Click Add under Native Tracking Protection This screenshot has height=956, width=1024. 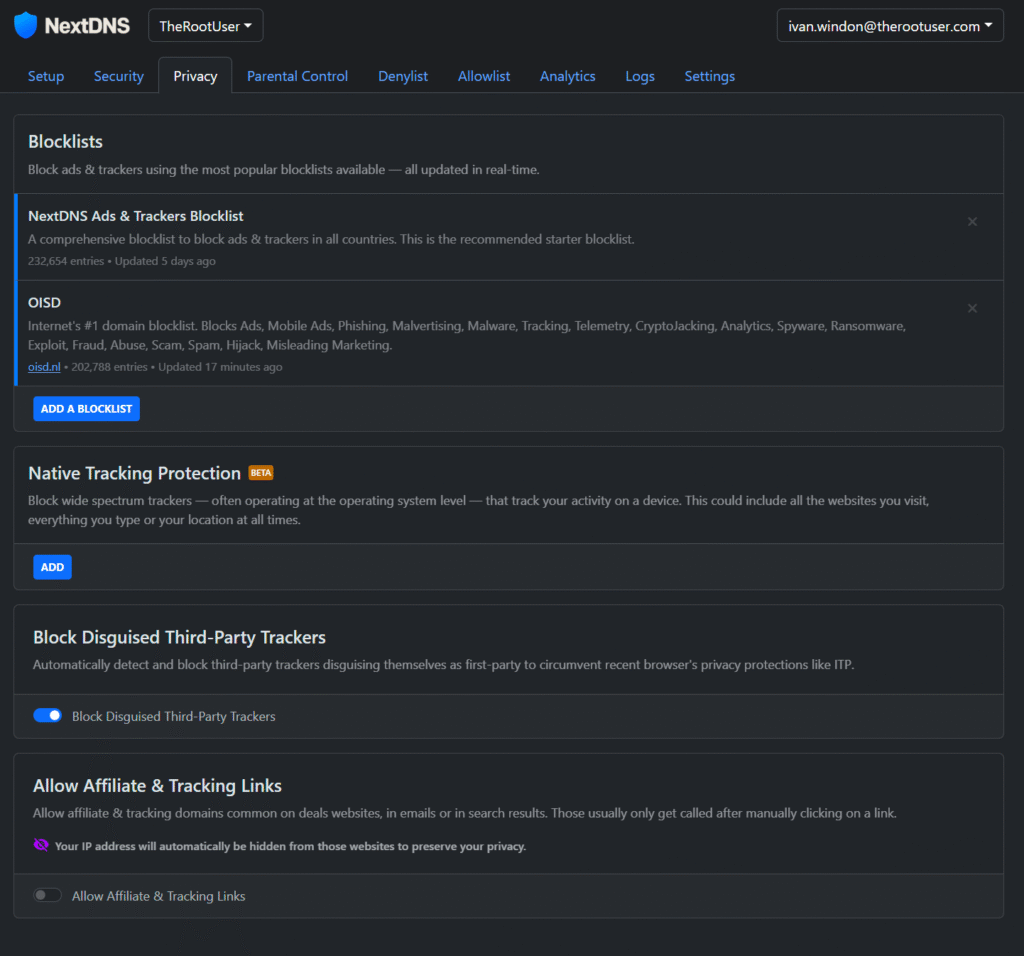52,567
